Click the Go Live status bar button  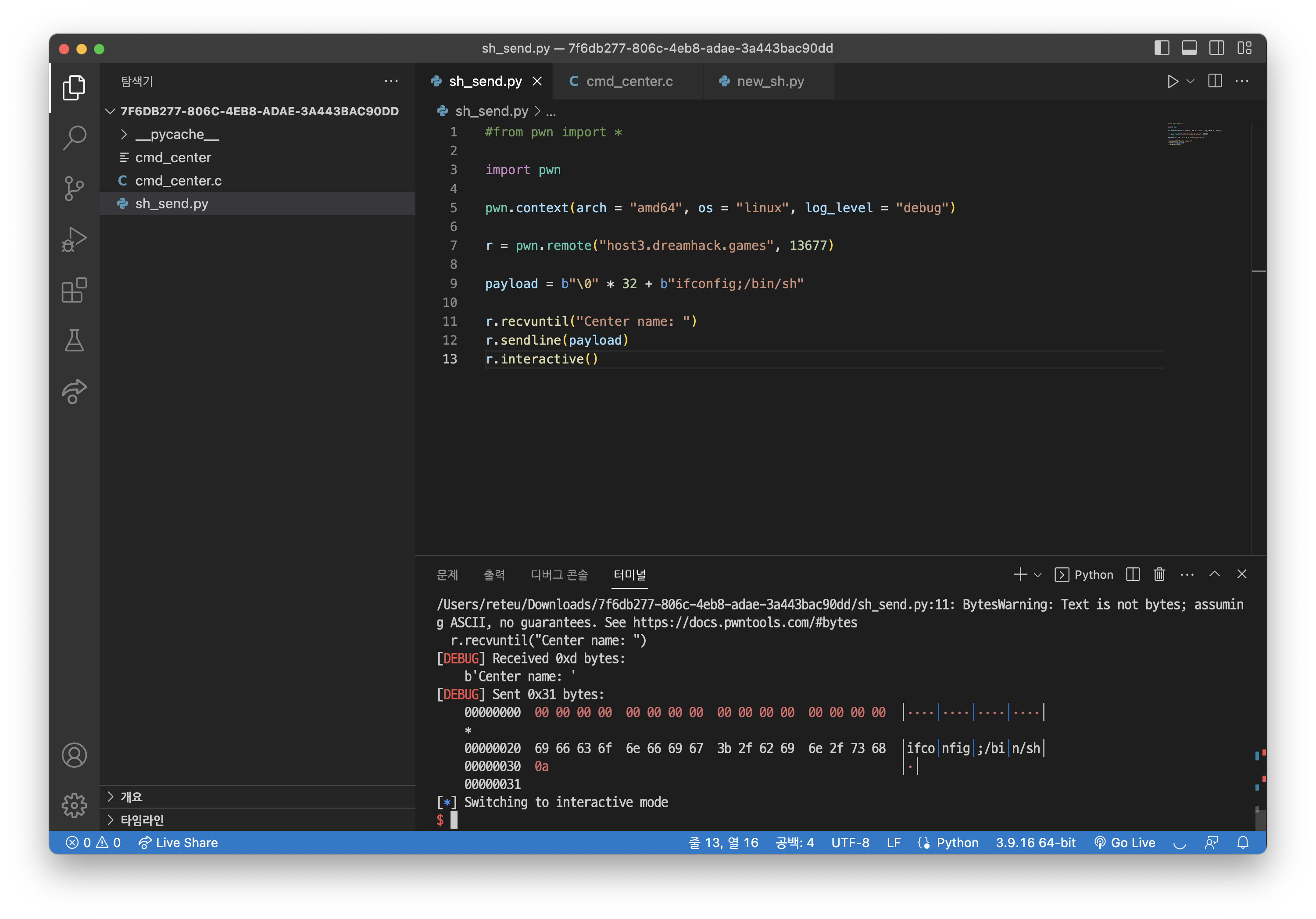point(1125,842)
